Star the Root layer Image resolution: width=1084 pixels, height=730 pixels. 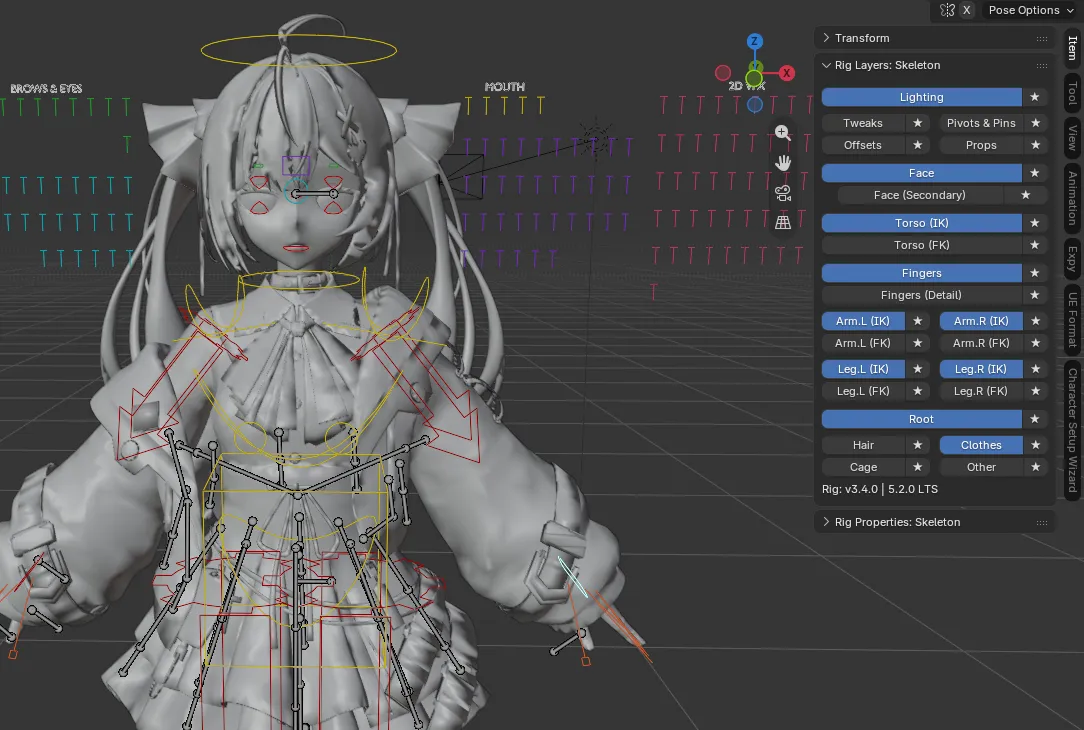pyautogui.click(x=1035, y=419)
